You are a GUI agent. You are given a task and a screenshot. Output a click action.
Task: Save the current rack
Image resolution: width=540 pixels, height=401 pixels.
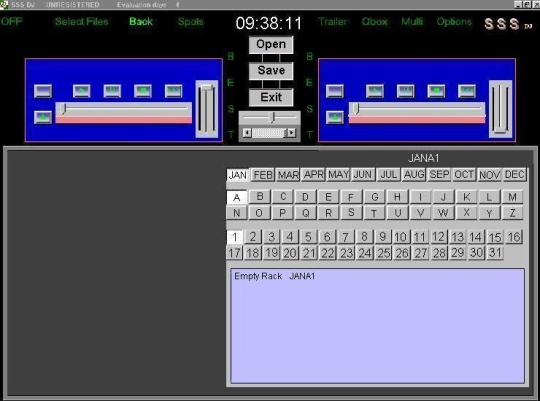[271, 71]
